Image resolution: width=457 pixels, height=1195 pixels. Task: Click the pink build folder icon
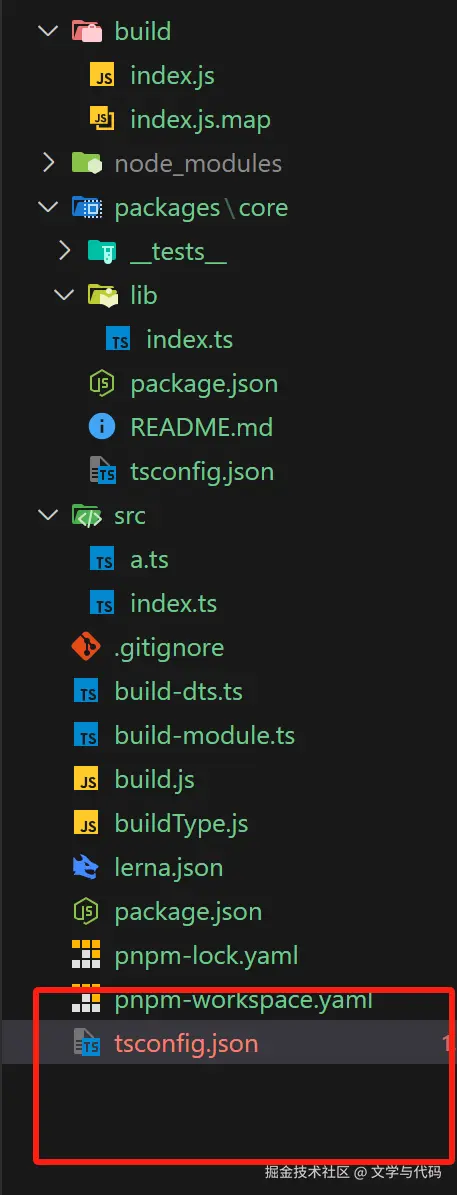[86, 31]
